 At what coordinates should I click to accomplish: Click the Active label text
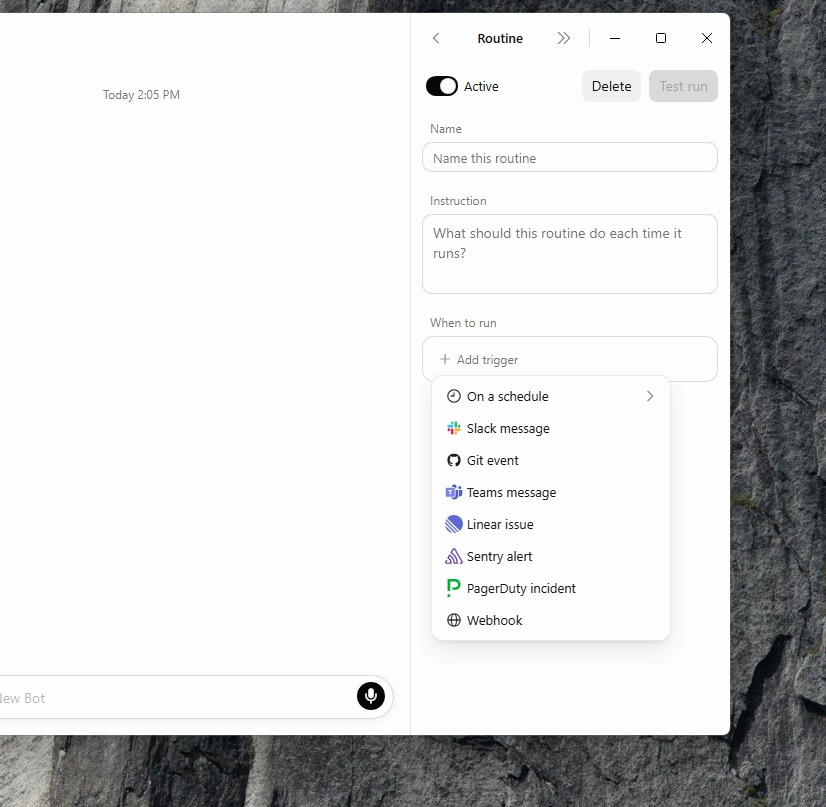coord(481,86)
